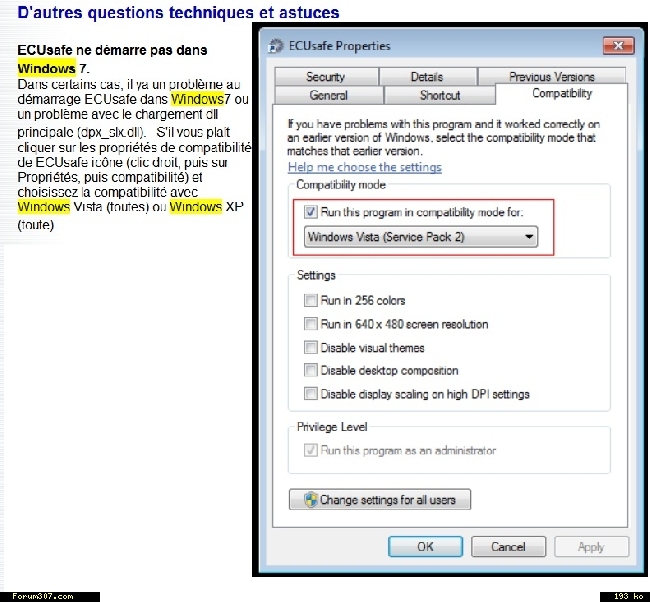The width and height of the screenshot is (650, 602).
Task: Enable Run in 256 colors
Action: [x=310, y=300]
